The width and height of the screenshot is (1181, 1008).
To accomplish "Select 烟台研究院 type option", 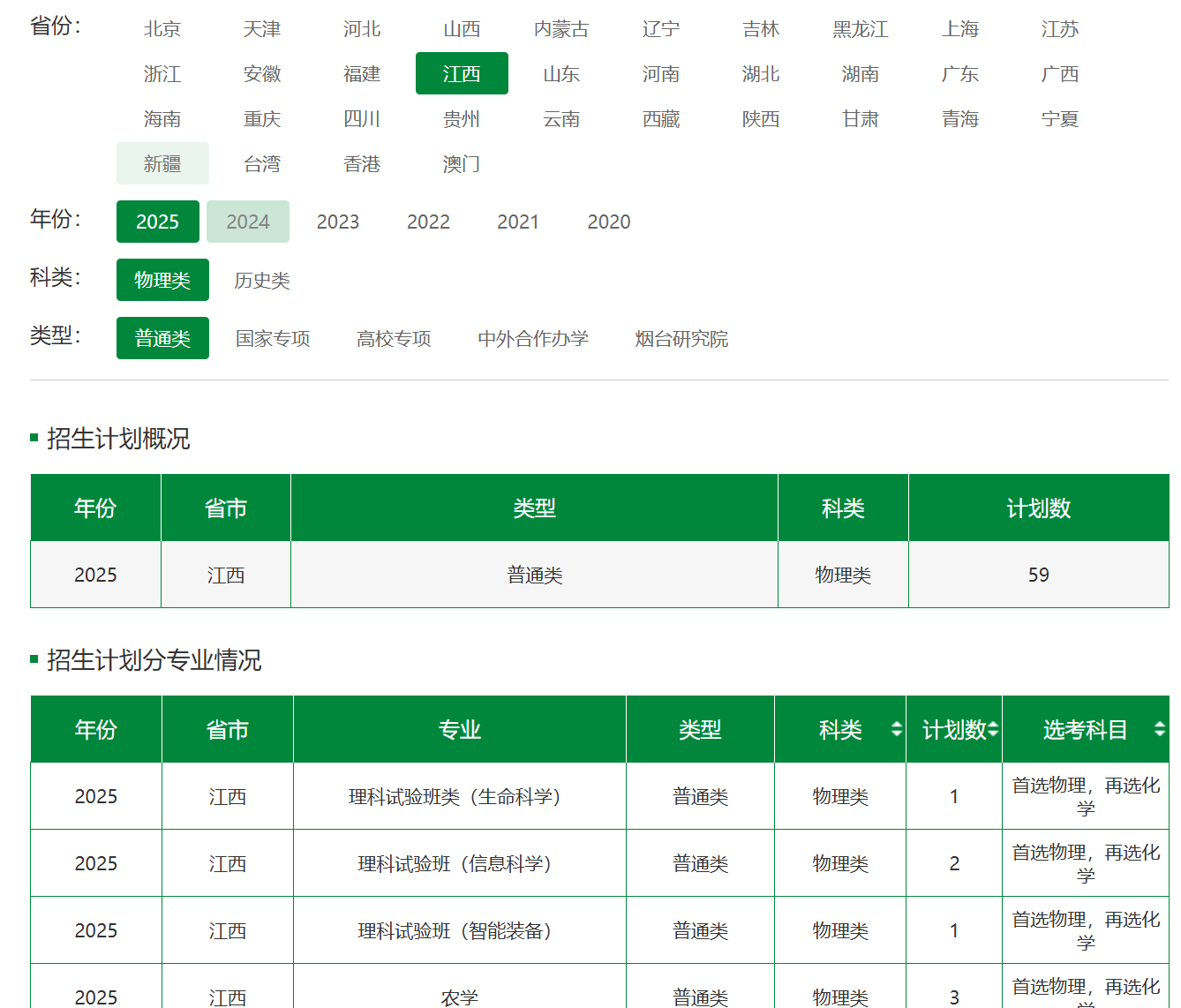I will (681, 339).
